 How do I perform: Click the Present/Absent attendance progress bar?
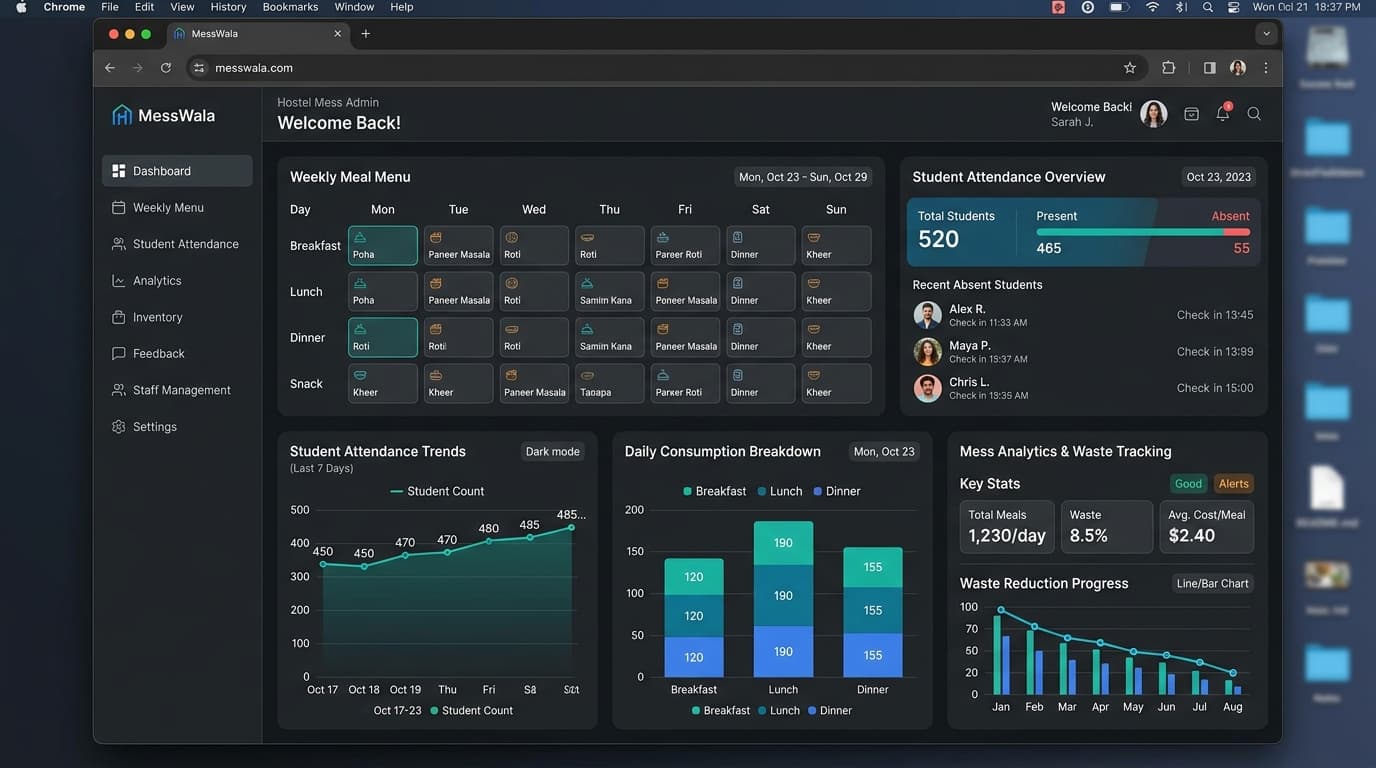pos(1143,232)
